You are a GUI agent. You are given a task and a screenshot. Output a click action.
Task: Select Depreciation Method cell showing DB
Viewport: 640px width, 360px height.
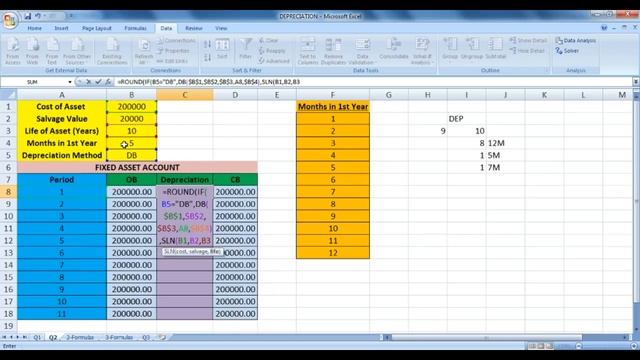coord(131,156)
